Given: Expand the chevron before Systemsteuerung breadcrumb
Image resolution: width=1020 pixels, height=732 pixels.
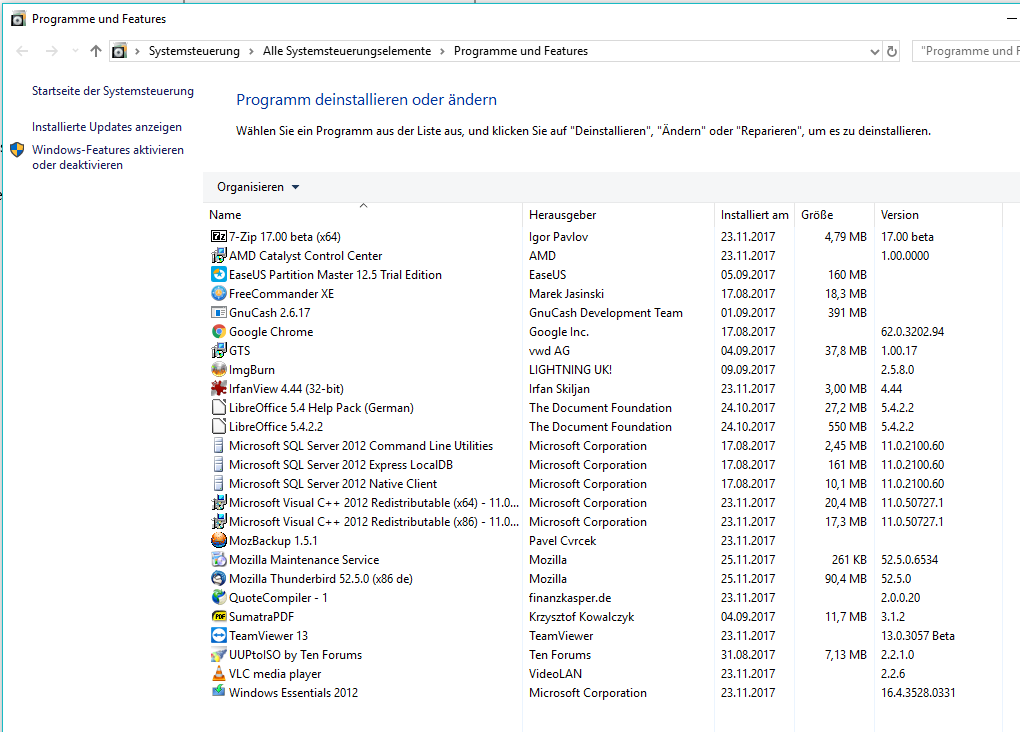Looking at the screenshot, I should 137,51.
